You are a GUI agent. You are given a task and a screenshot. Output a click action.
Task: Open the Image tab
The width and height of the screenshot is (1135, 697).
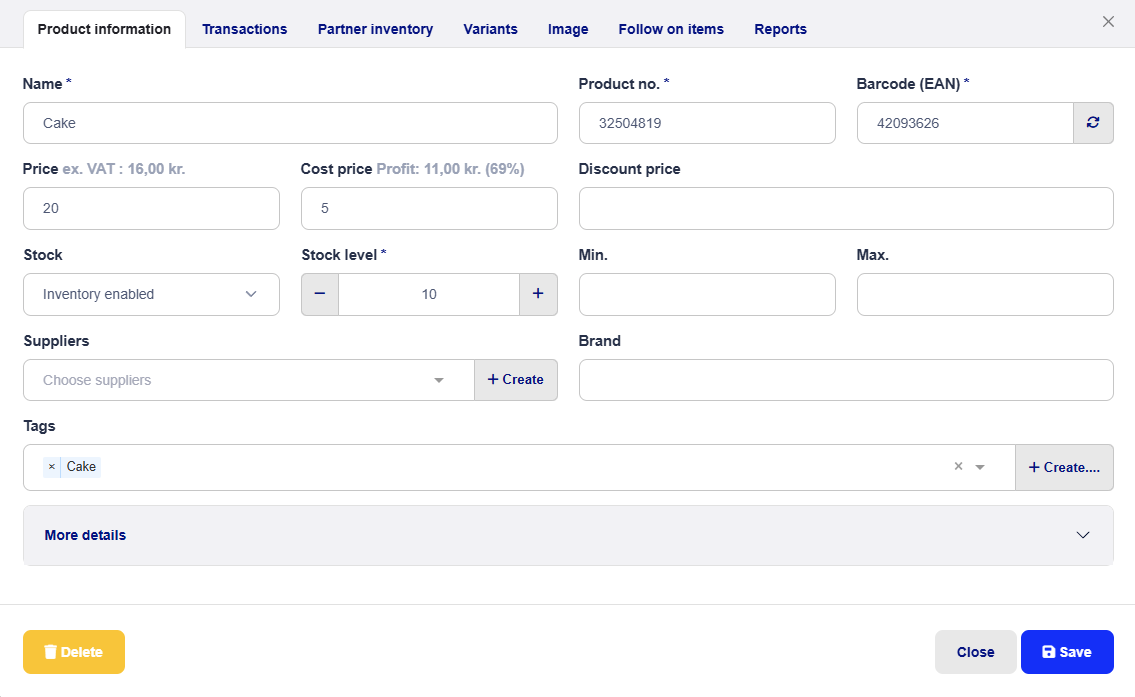click(568, 29)
